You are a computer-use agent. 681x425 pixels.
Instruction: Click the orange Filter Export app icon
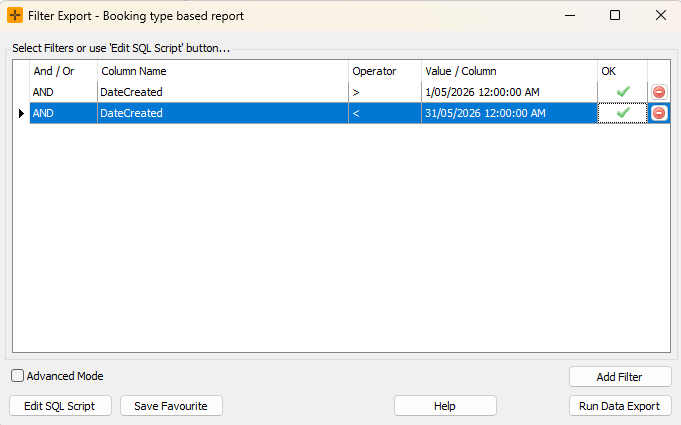[15, 15]
